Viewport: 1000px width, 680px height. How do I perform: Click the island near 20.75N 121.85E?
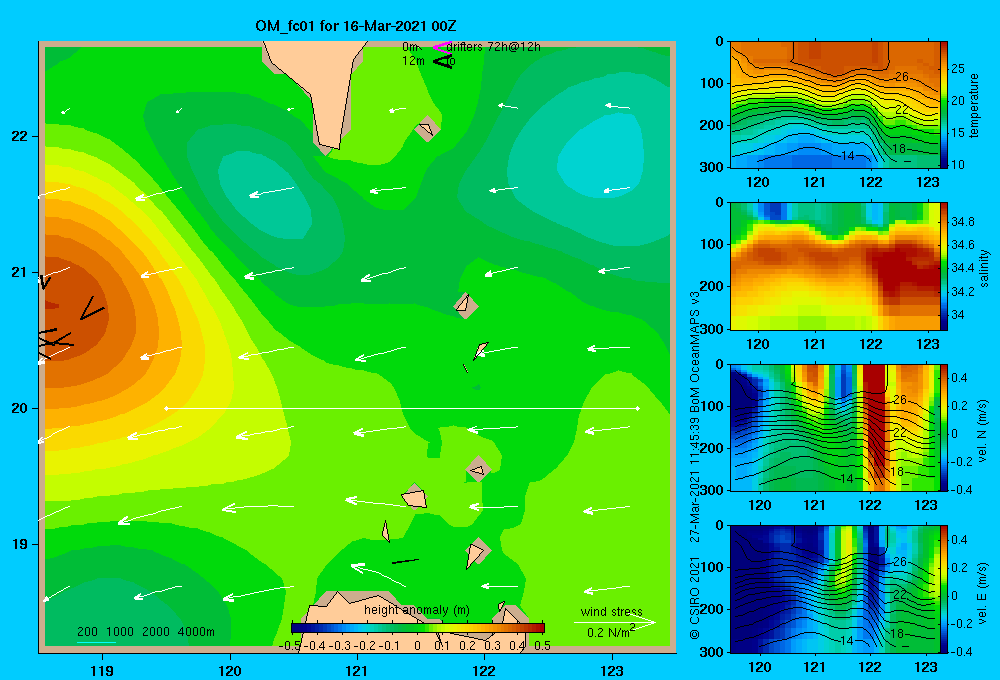pyautogui.click(x=466, y=305)
